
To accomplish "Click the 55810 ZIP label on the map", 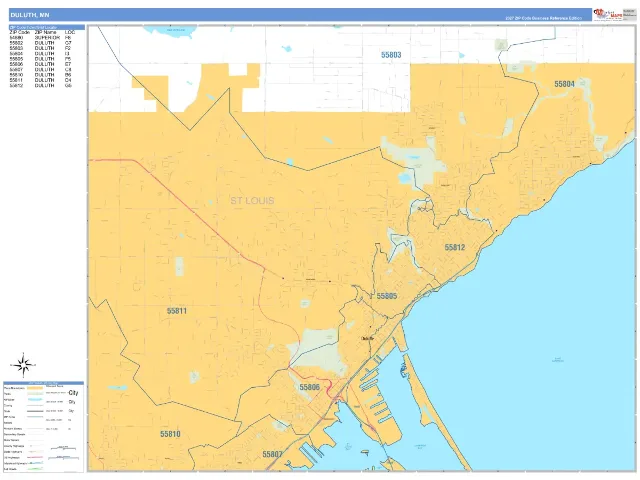I will click(x=170, y=434).
